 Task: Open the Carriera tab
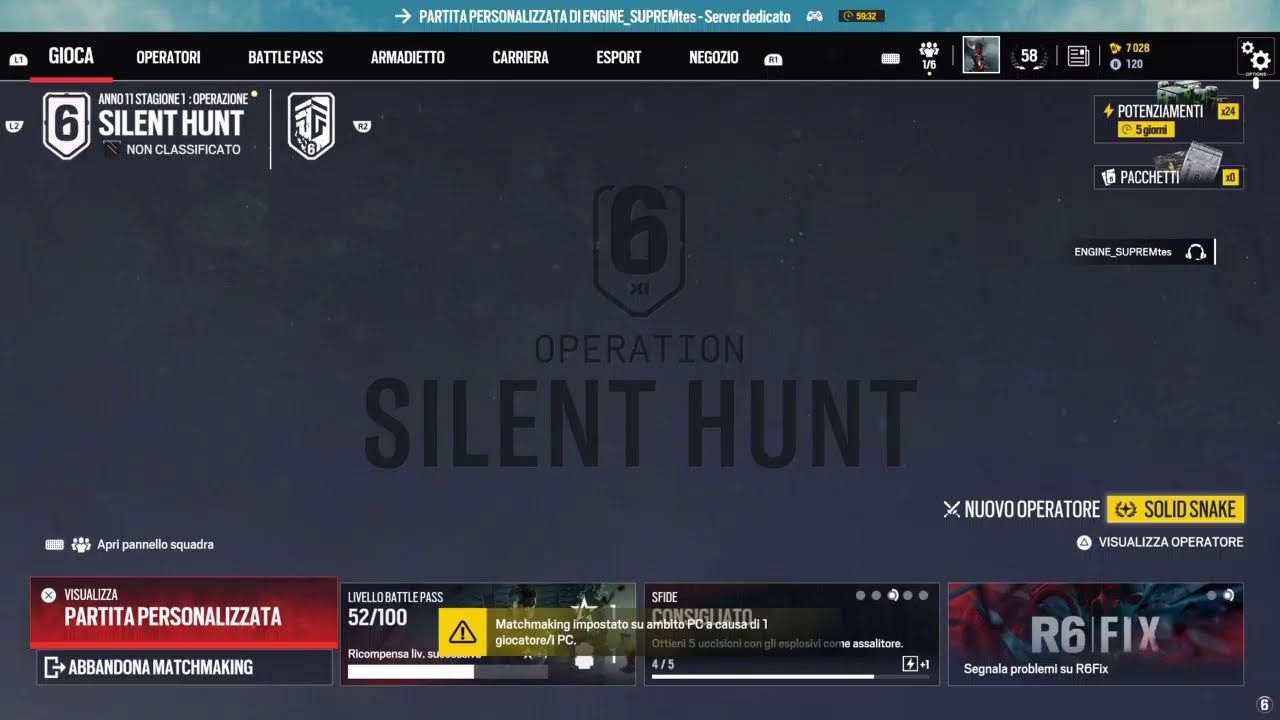click(520, 58)
